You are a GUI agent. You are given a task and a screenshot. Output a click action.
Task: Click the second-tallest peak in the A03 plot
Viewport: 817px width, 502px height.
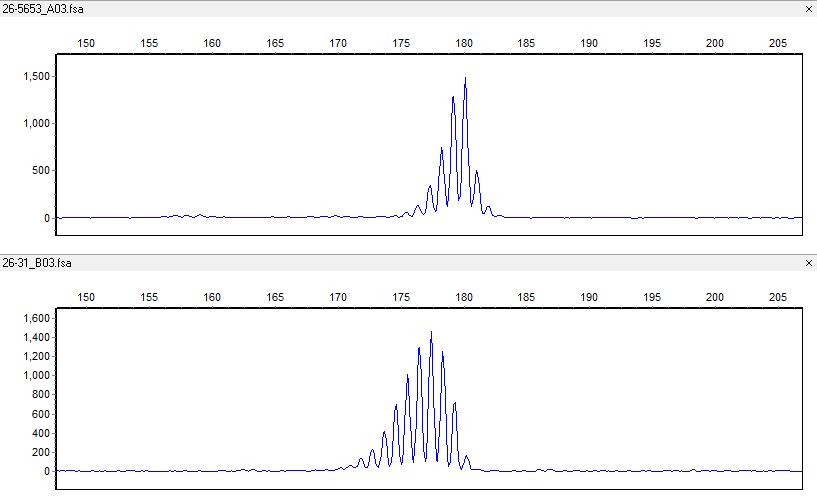pyautogui.click(x=453, y=98)
